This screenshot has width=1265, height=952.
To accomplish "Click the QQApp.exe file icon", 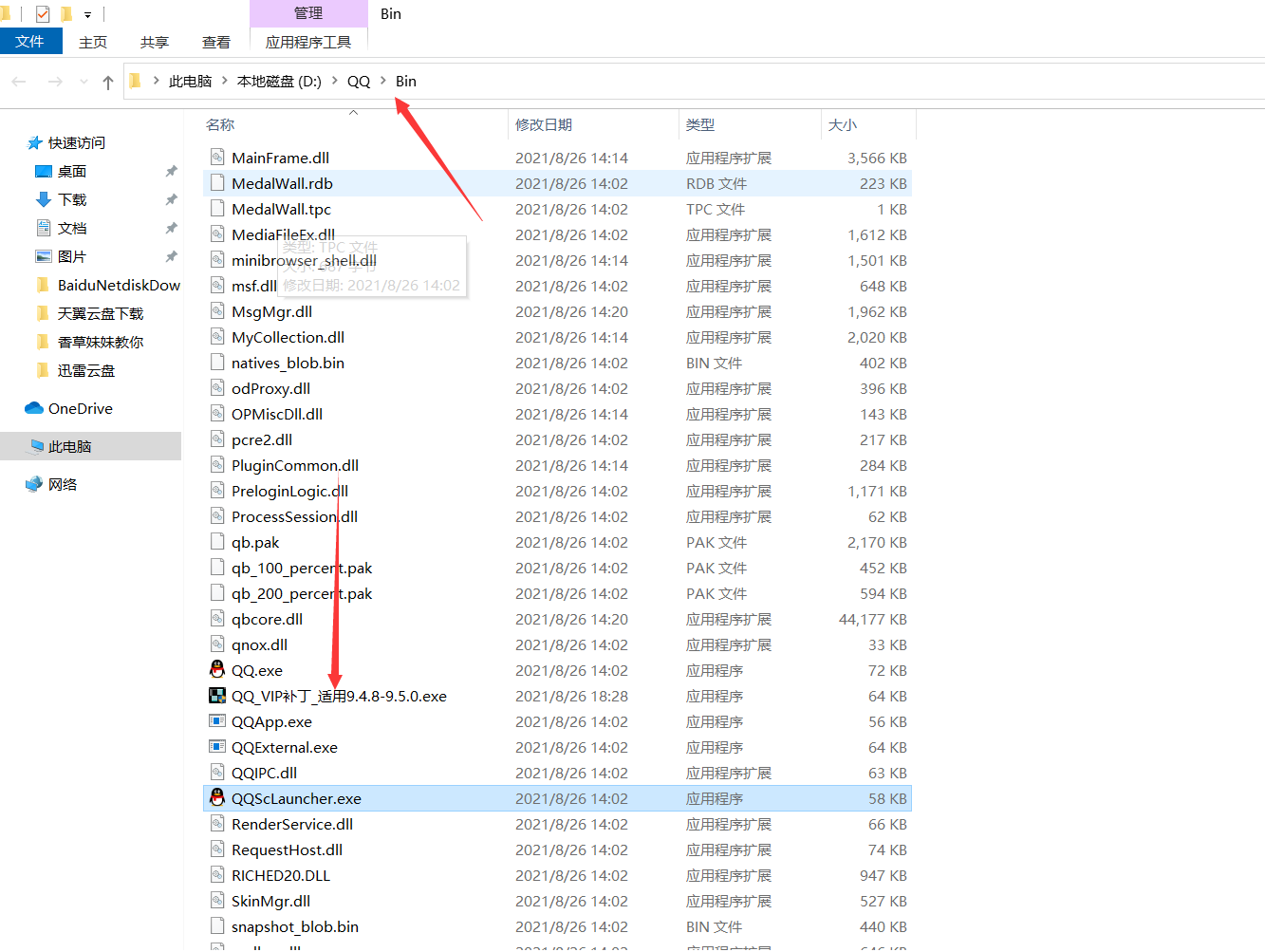I will (x=217, y=720).
